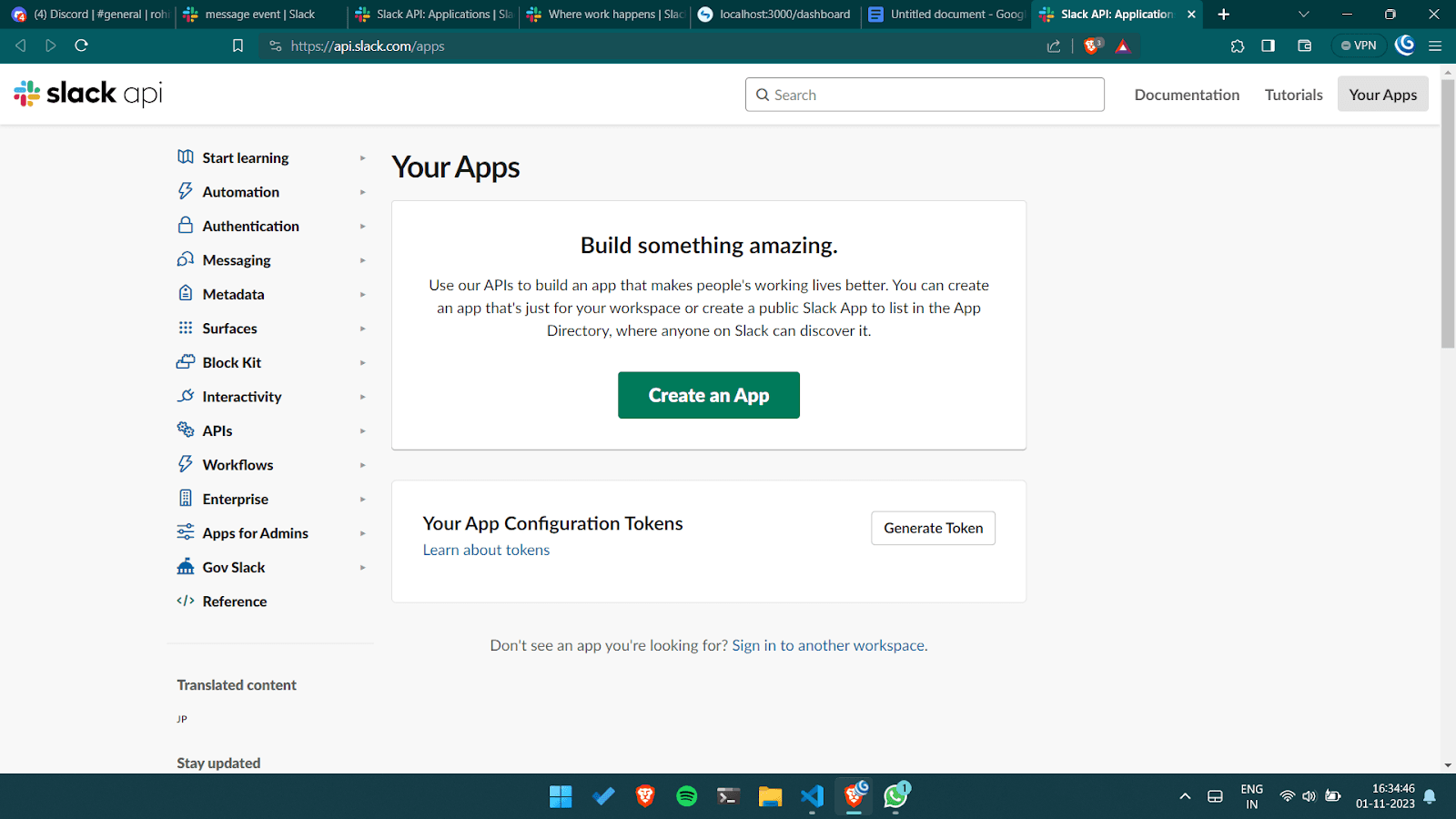Screen dimensions: 1456x819
Task: Expand the Surfaces section arrow
Action: [362, 329]
